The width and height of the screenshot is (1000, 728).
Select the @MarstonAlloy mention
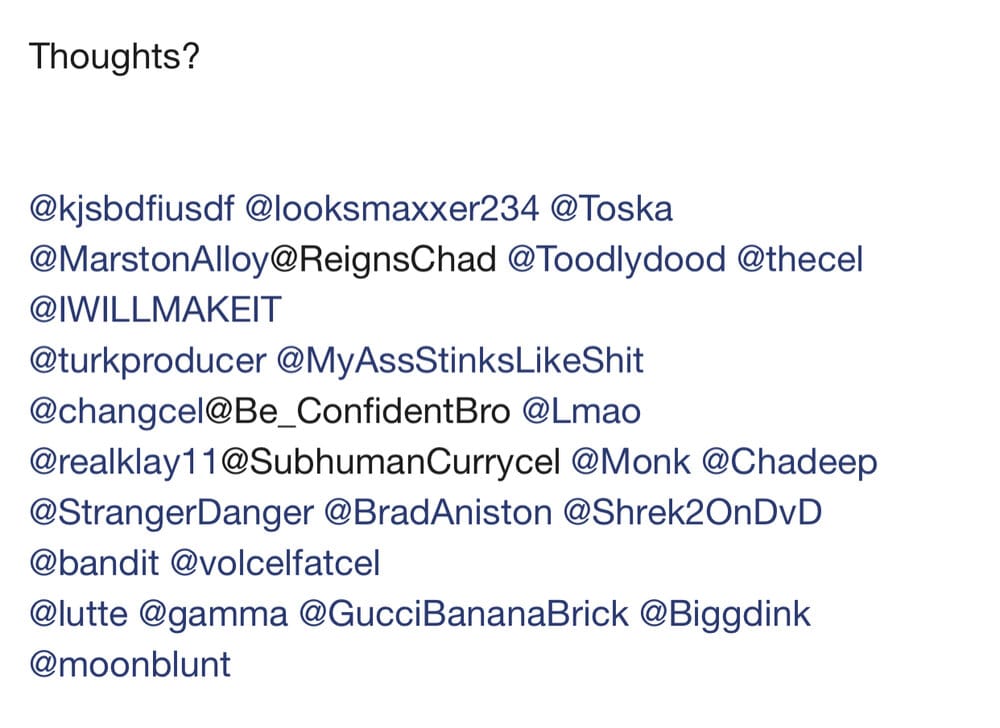tap(150, 261)
